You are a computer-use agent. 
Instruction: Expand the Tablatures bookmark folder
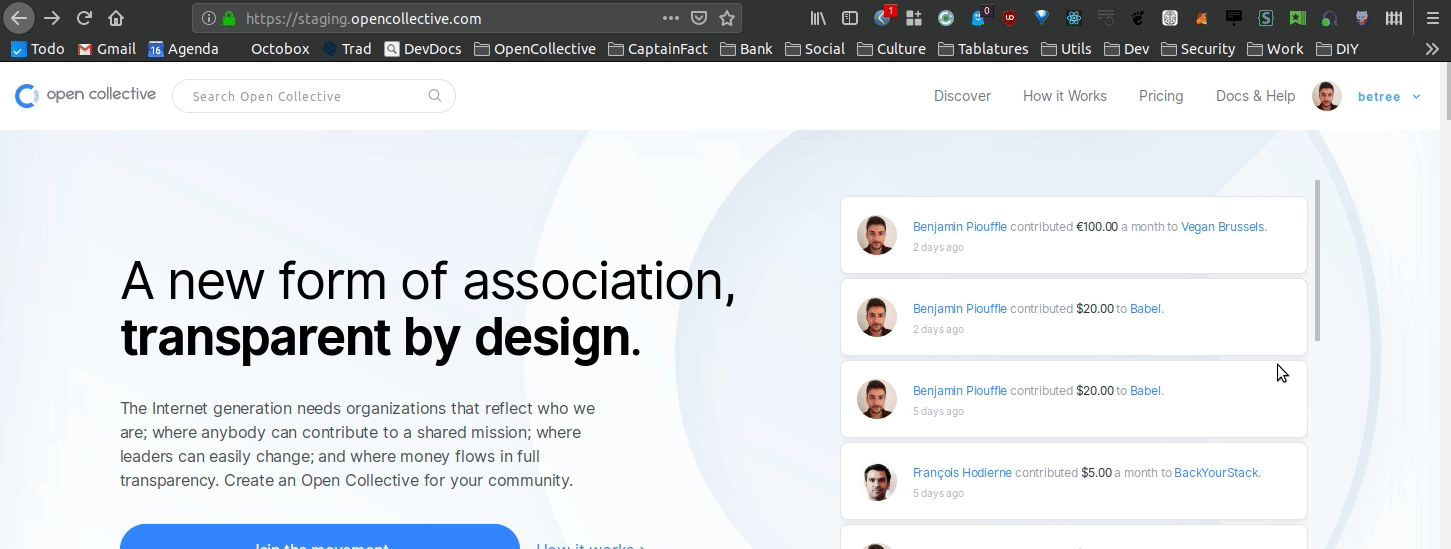pos(983,49)
